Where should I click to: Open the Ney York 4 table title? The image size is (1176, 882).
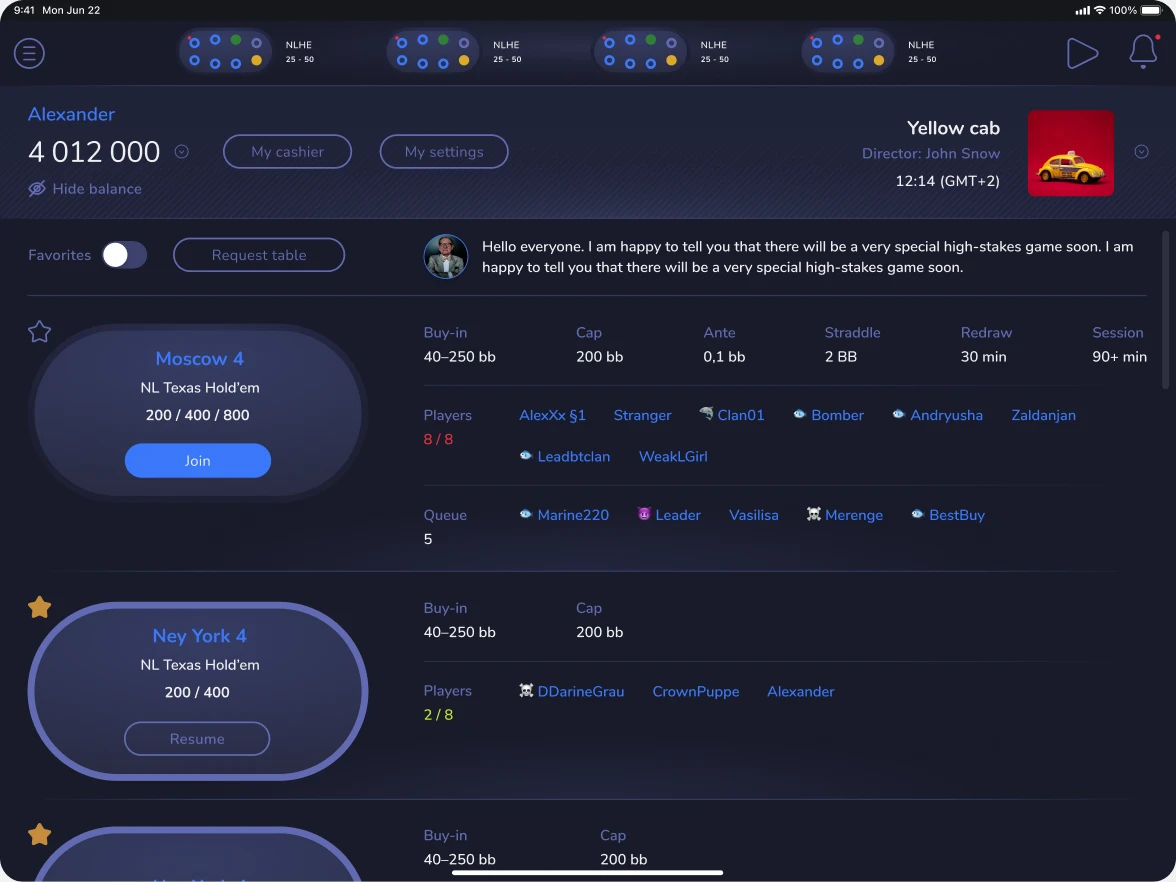click(x=200, y=636)
